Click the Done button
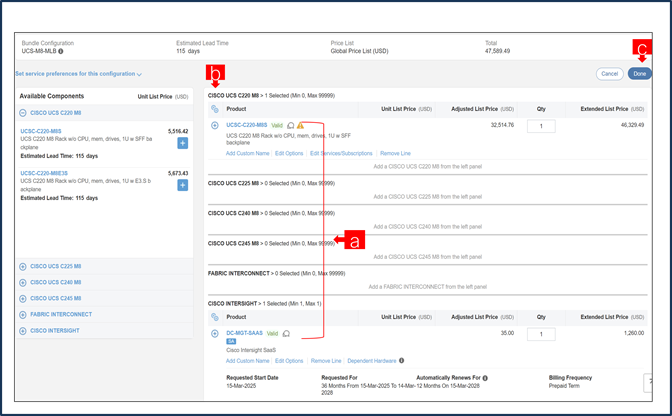The image size is (672, 416). tap(639, 74)
